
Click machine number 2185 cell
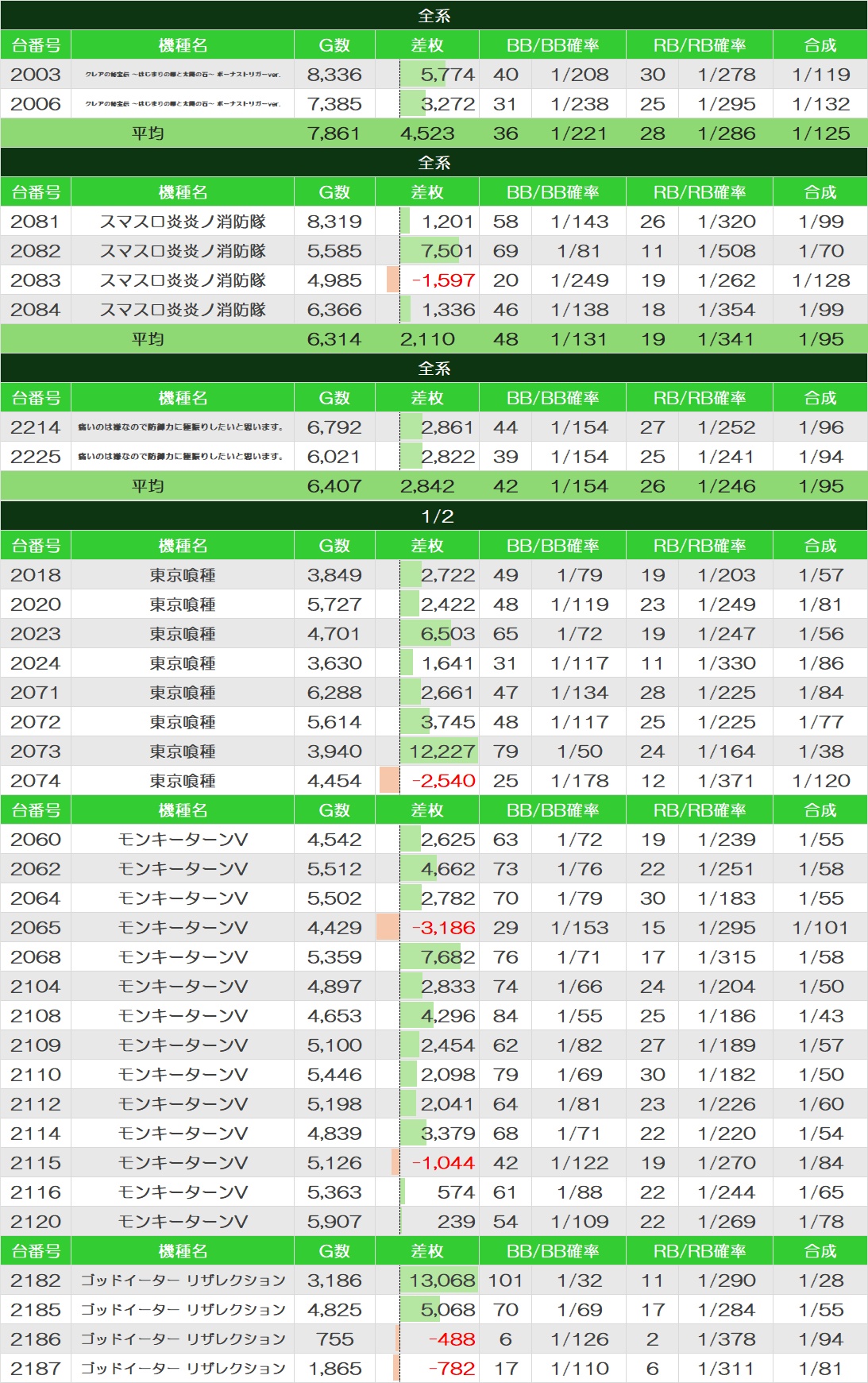(36, 1310)
